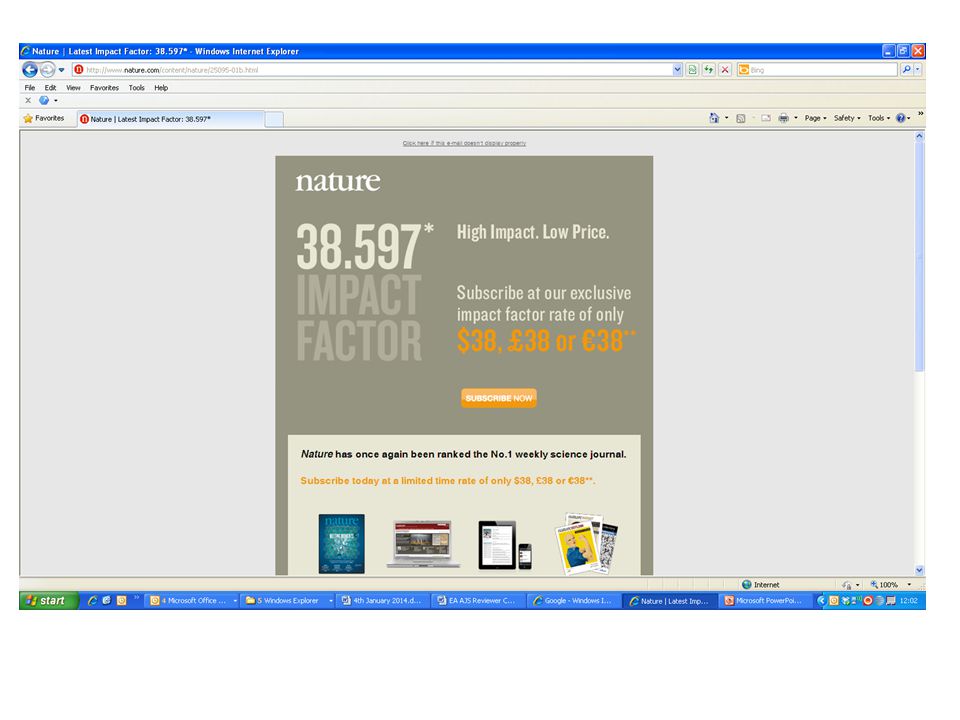Click the link 'Click here if this e-mail doesn't display properly'

point(464,143)
